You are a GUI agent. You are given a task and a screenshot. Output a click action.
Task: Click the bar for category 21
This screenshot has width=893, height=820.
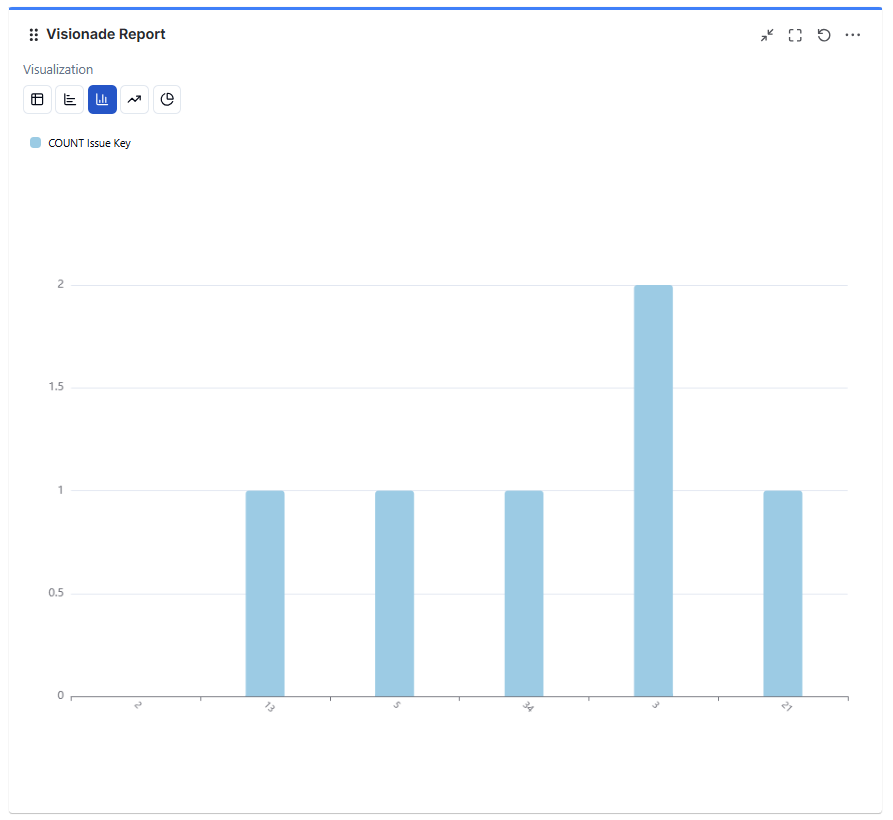783,593
